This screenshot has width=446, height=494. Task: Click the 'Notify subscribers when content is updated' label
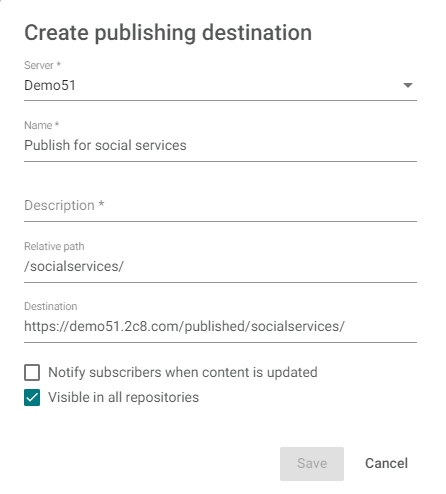click(183, 372)
